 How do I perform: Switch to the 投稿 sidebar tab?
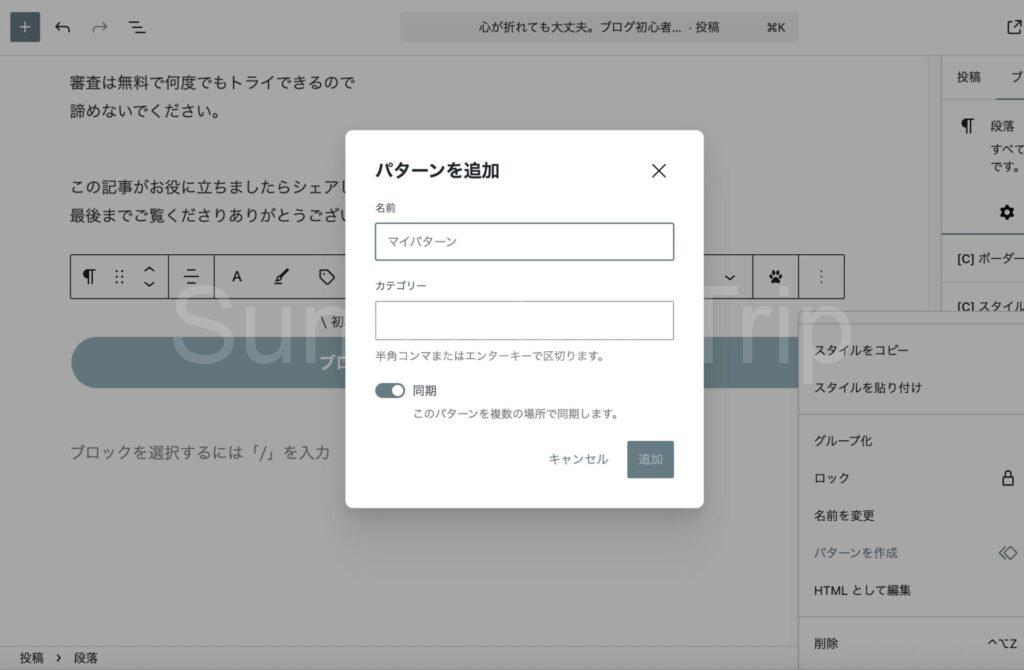click(968, 77)
